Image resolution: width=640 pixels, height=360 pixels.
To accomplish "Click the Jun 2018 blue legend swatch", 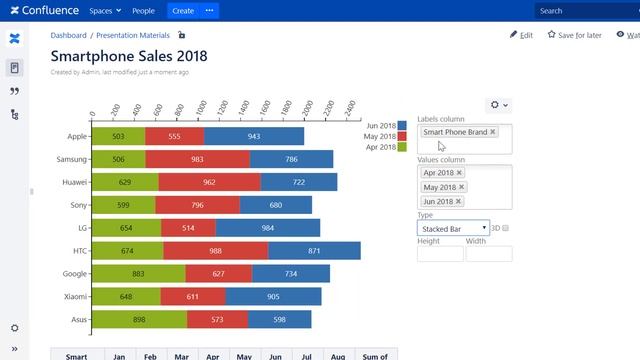I will (402, 126).
